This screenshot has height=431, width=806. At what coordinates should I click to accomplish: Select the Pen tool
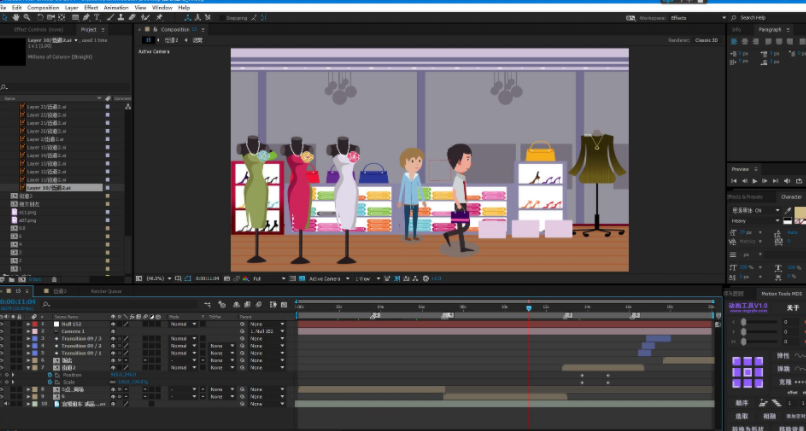86,17
